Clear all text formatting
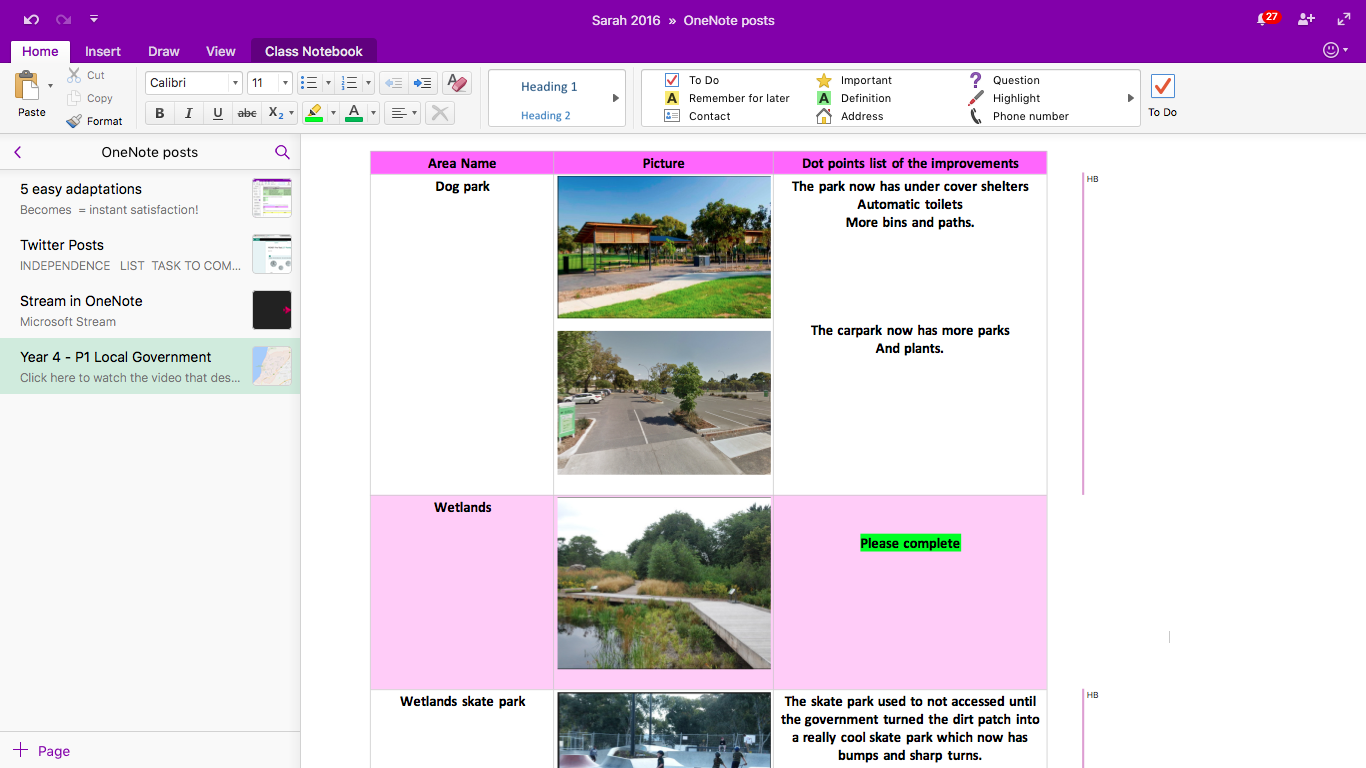1366x768 pixels. point(457,83)
